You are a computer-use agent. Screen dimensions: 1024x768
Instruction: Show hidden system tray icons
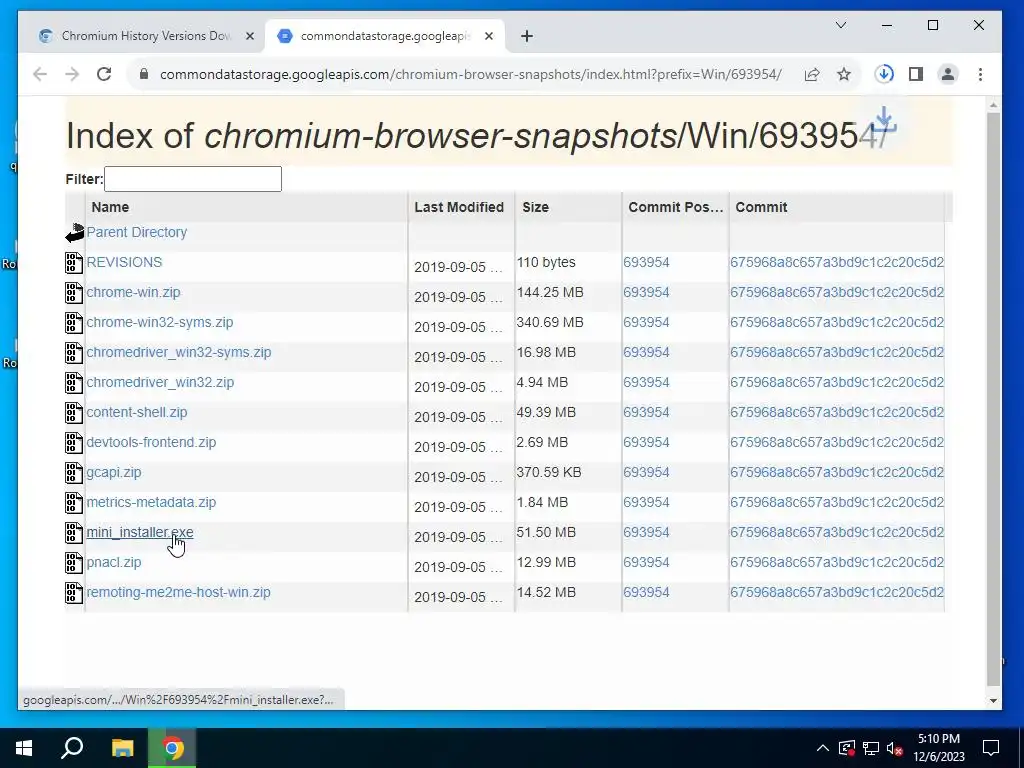click(x=823, y=748)
